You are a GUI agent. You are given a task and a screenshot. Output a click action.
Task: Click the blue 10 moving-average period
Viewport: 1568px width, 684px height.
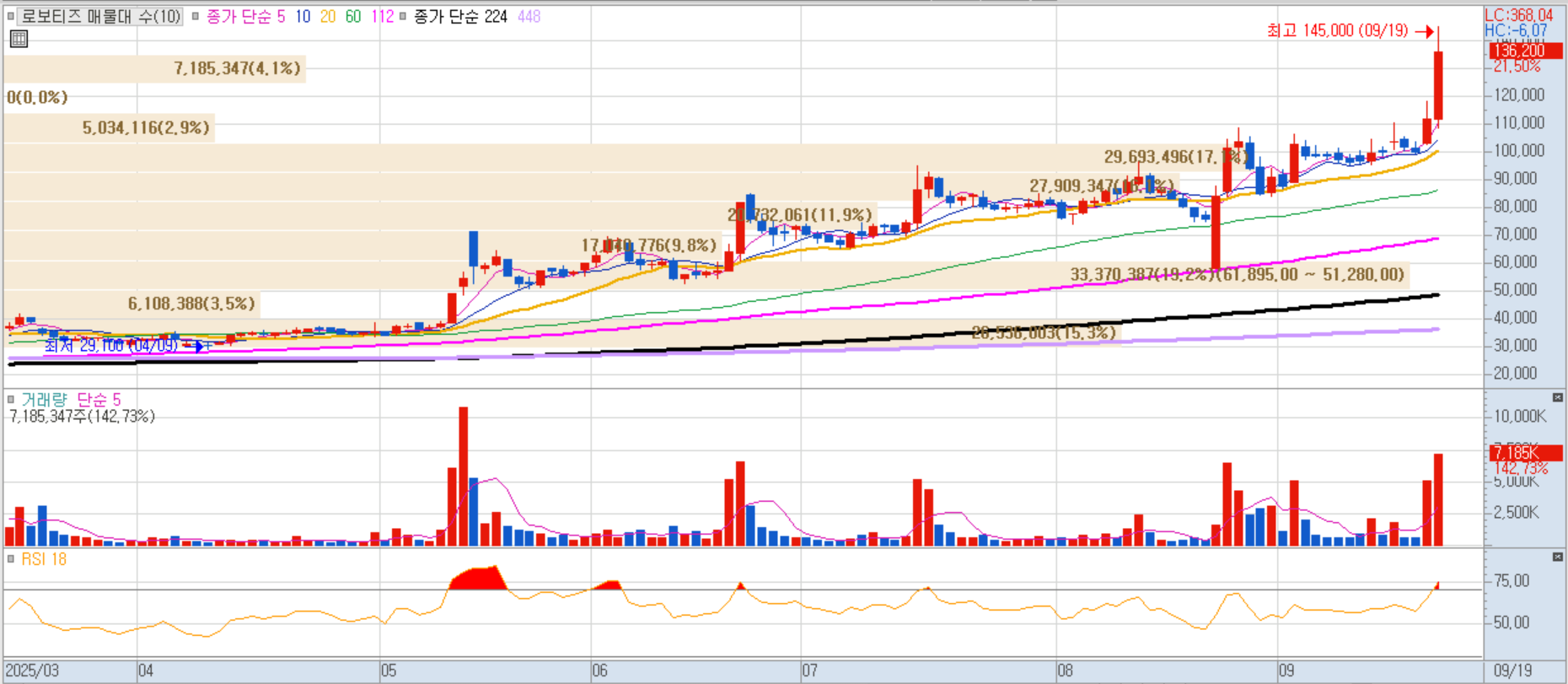pyautogui.click(x=303, y=16)
